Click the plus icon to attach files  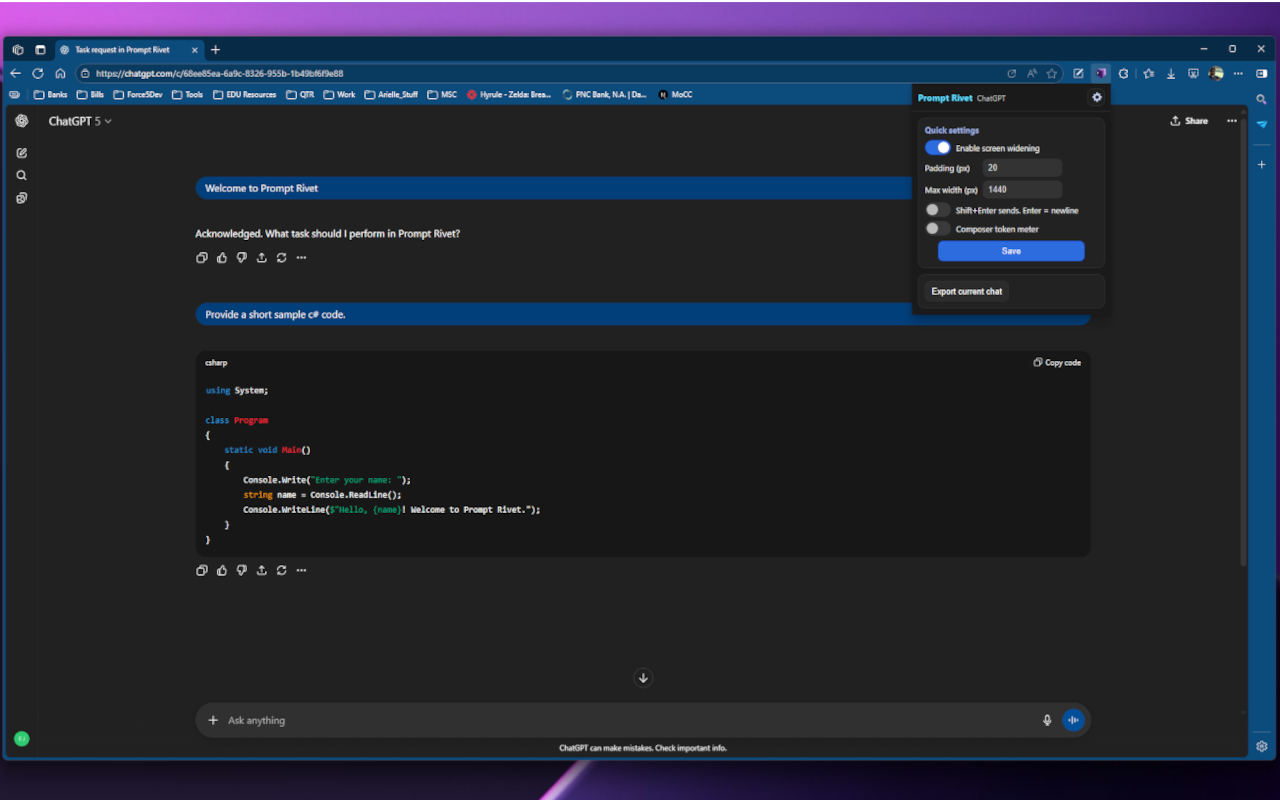[212, 720]
